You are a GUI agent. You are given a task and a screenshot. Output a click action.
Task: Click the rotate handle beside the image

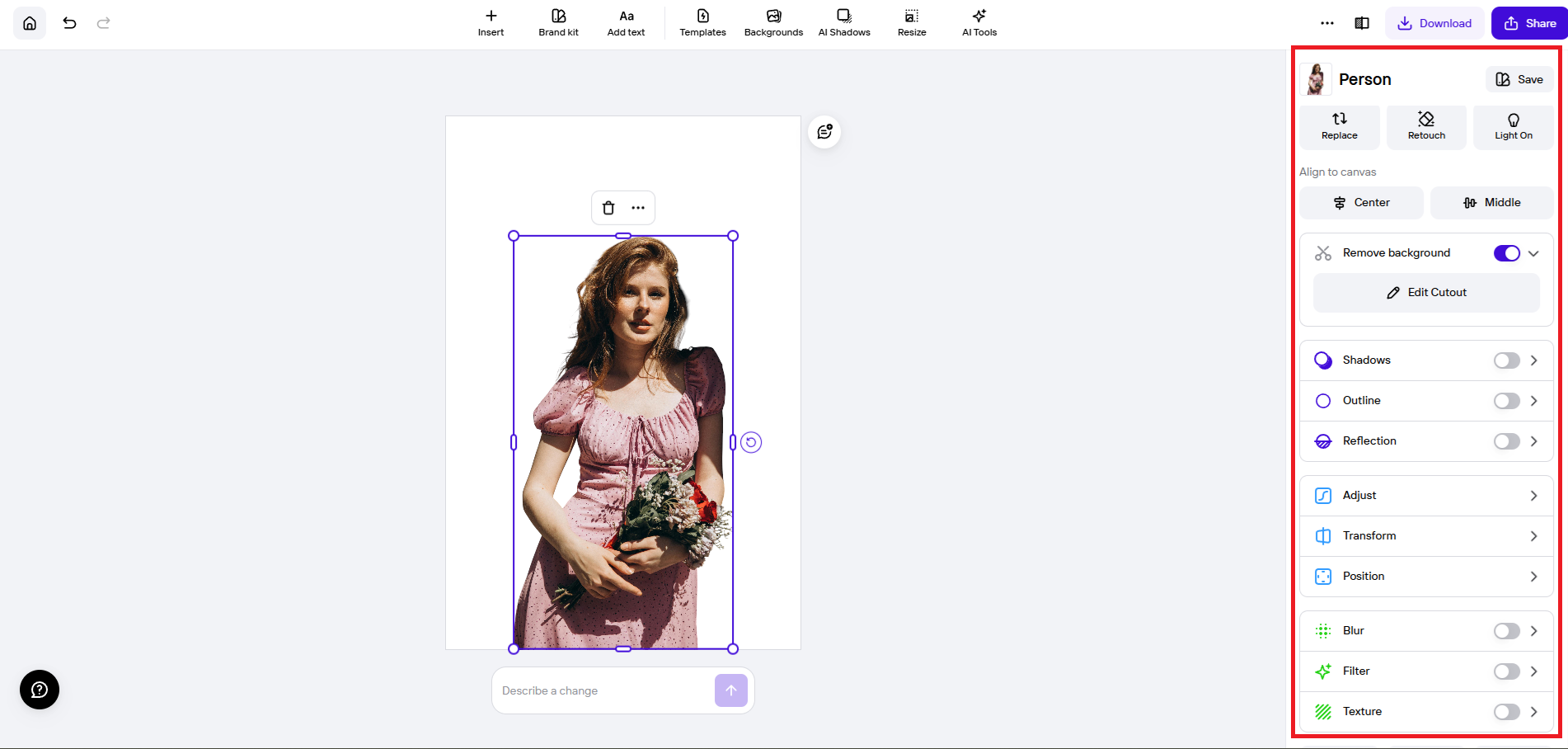pos(751,442)
